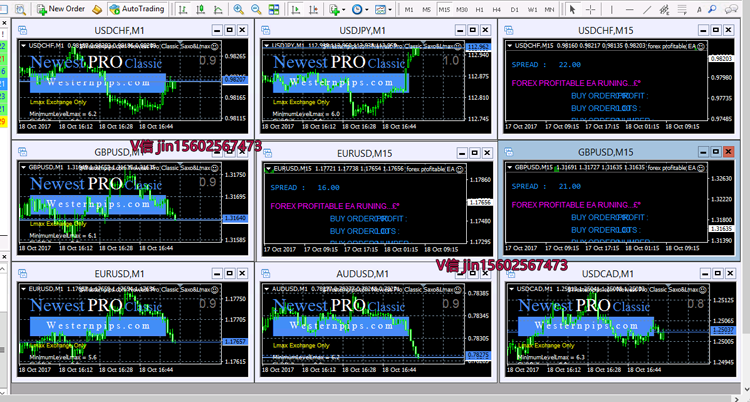Expand the triangle menu in GBPUSD,M15 chart

(x=510, y=168)
